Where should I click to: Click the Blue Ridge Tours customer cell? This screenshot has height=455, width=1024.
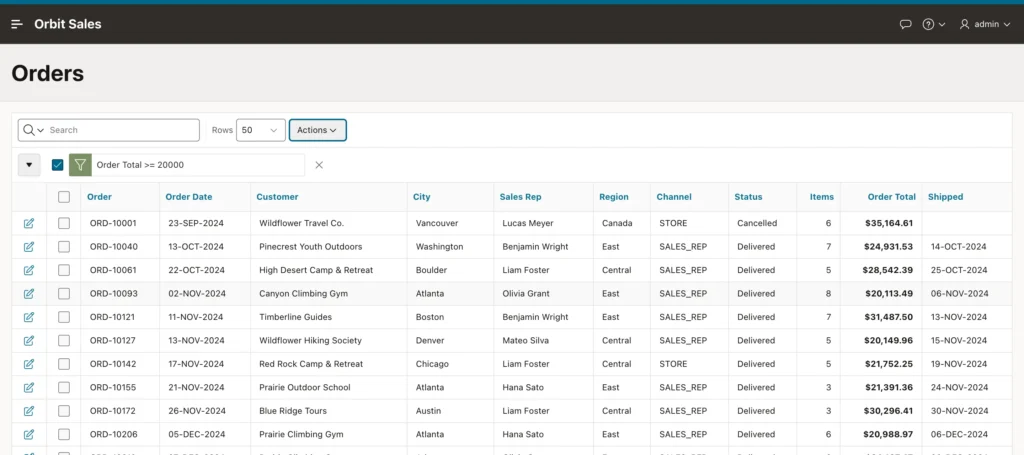tap(293, 411)
